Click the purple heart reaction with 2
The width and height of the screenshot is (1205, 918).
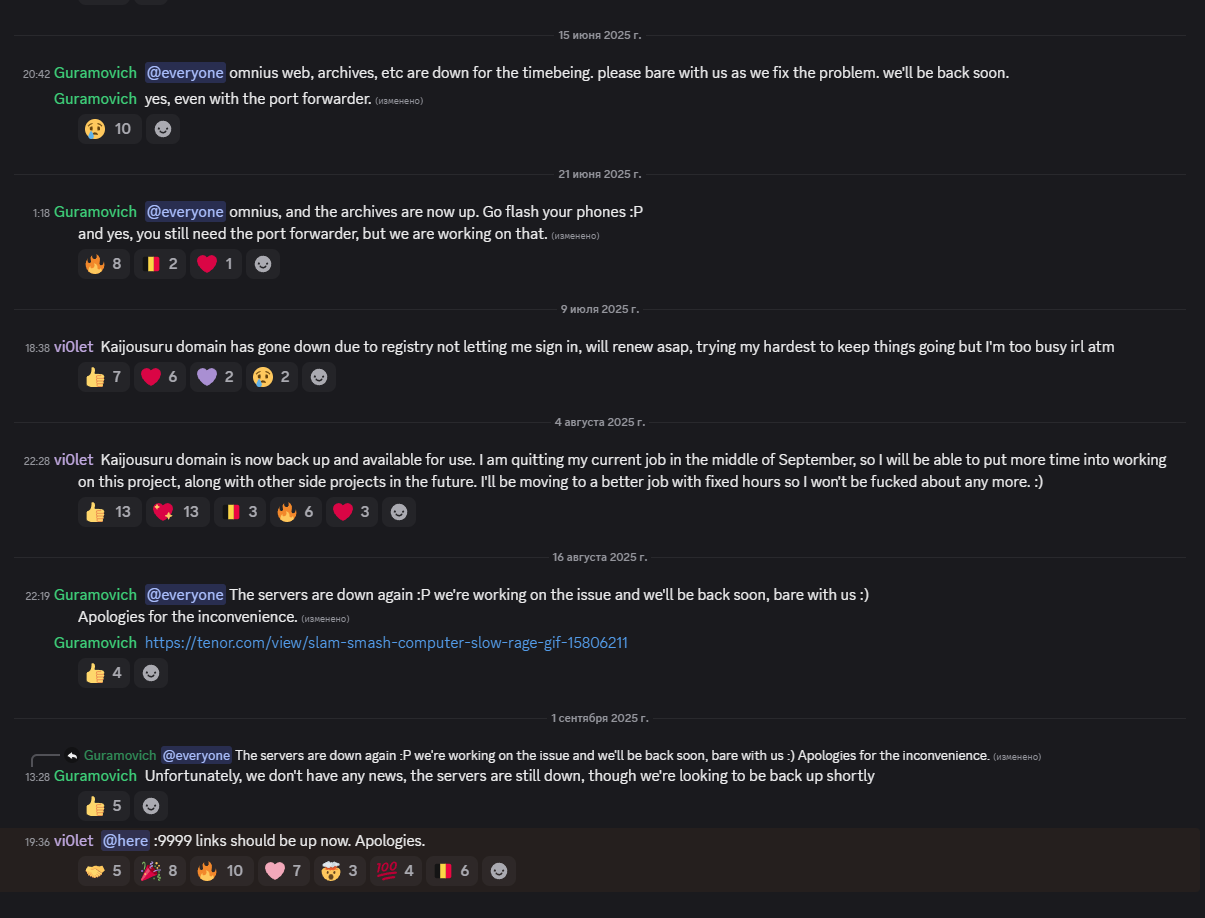[x=216, y=376]
